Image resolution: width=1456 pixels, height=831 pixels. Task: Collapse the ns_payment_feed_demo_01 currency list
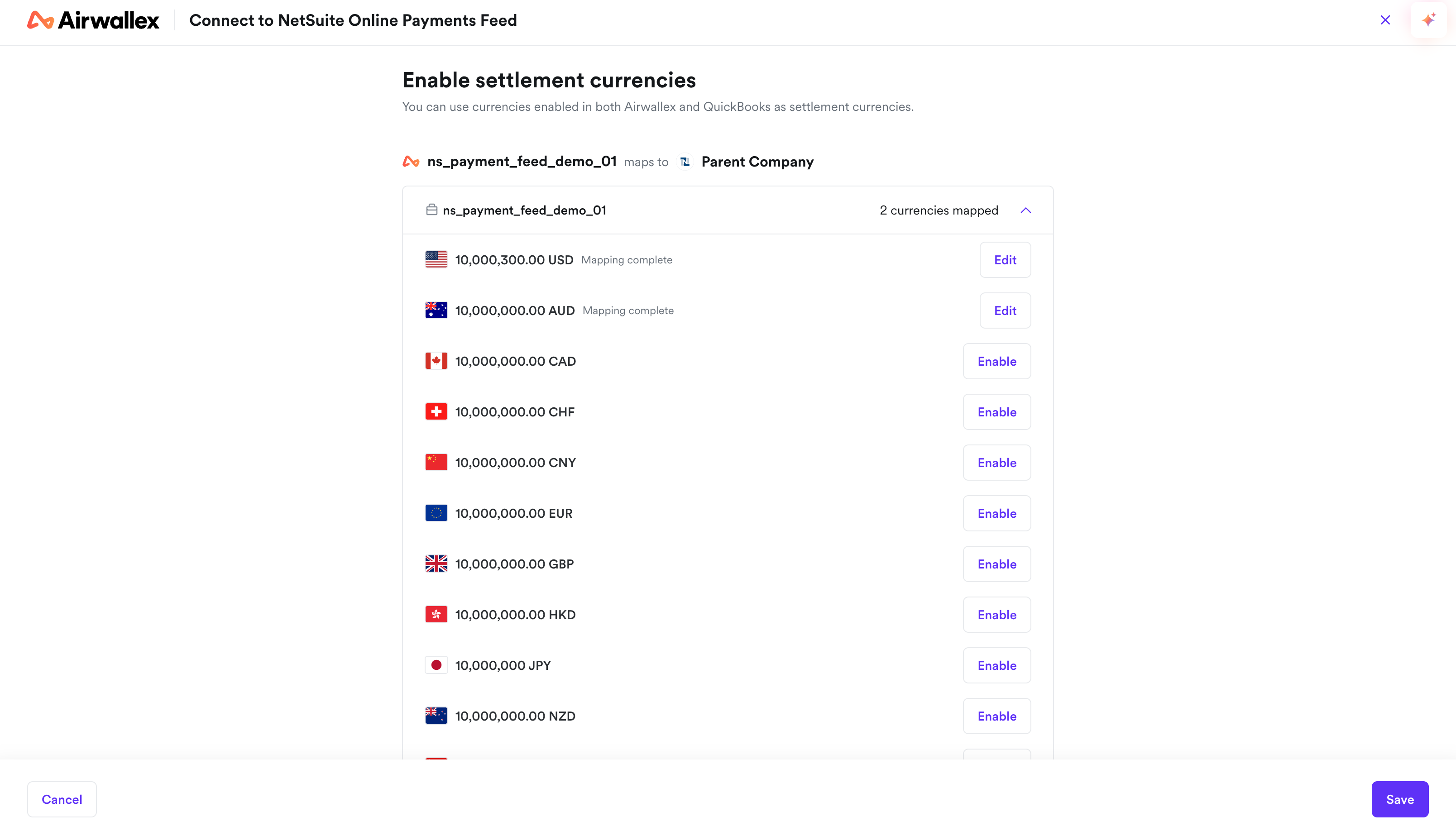click(x=1025, y=210)
